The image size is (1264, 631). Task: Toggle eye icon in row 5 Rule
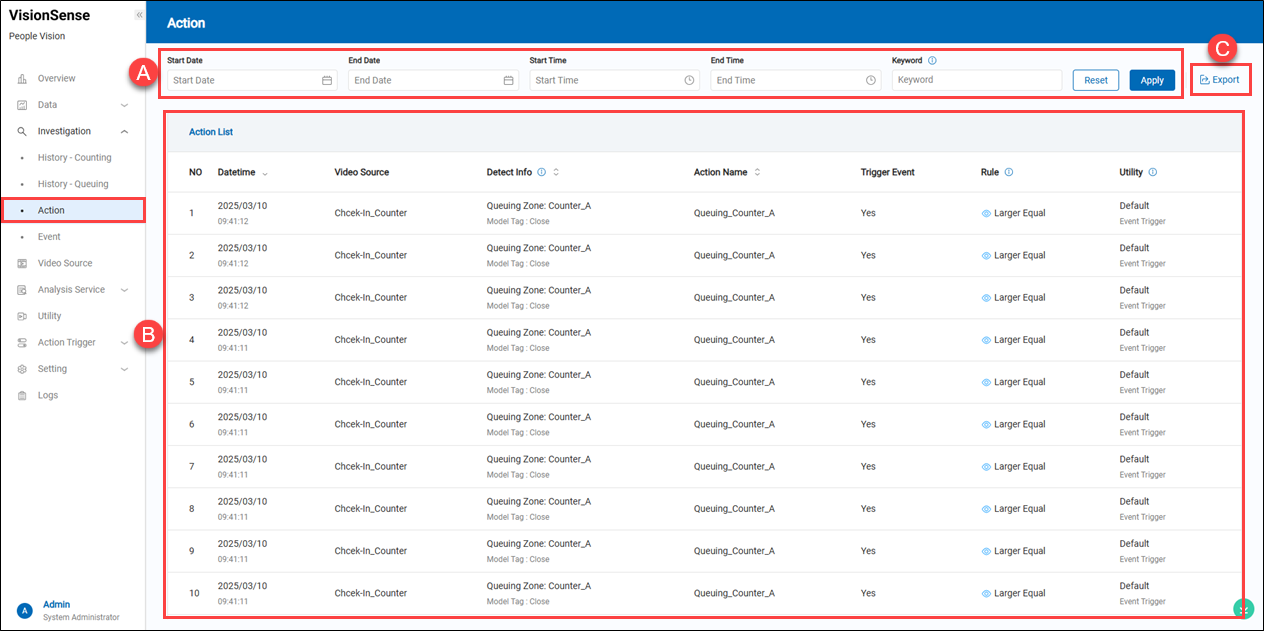point(986,382)
